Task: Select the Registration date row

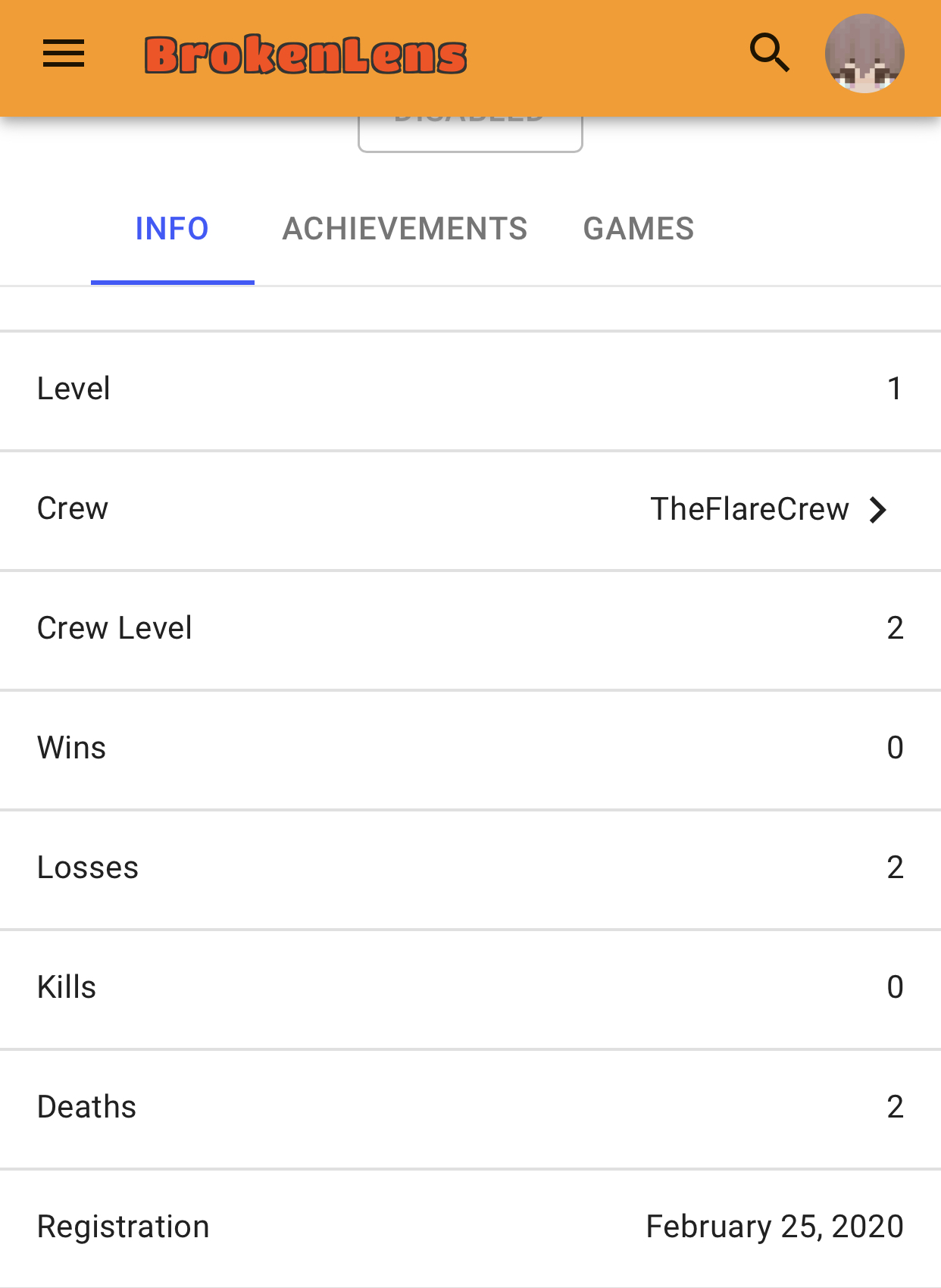Action: [x=470, y=1229]
